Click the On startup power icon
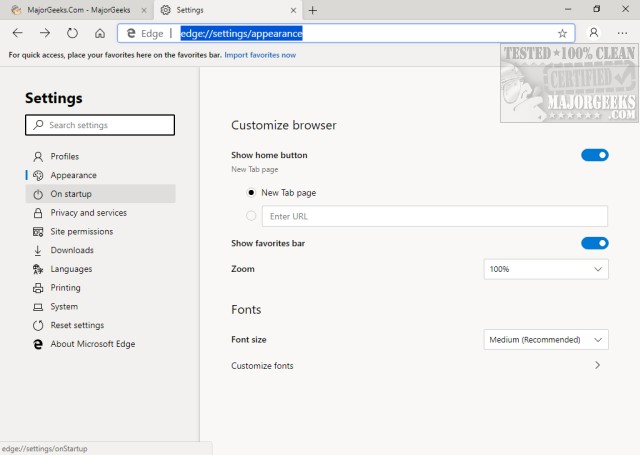 pos(38,194)
